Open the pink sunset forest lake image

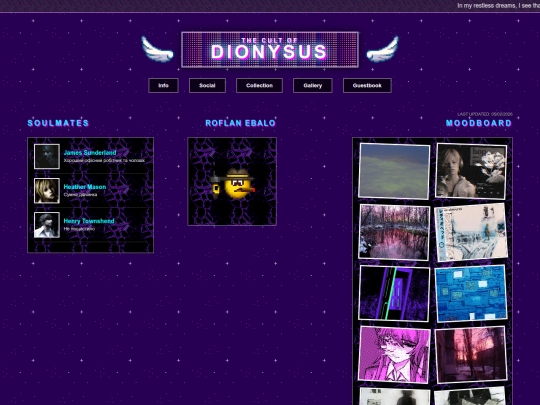point(394,232)
